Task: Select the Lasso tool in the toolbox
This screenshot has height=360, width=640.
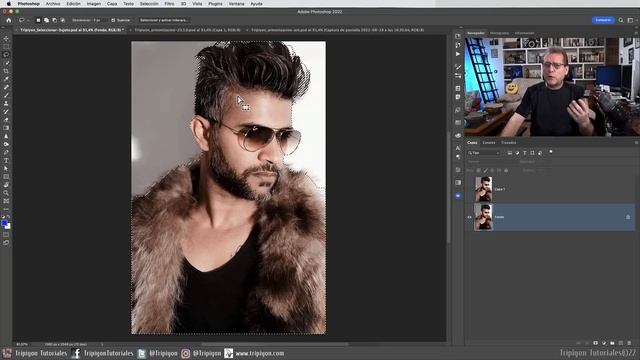Action: pyautogui.click(x=6, y=55)
